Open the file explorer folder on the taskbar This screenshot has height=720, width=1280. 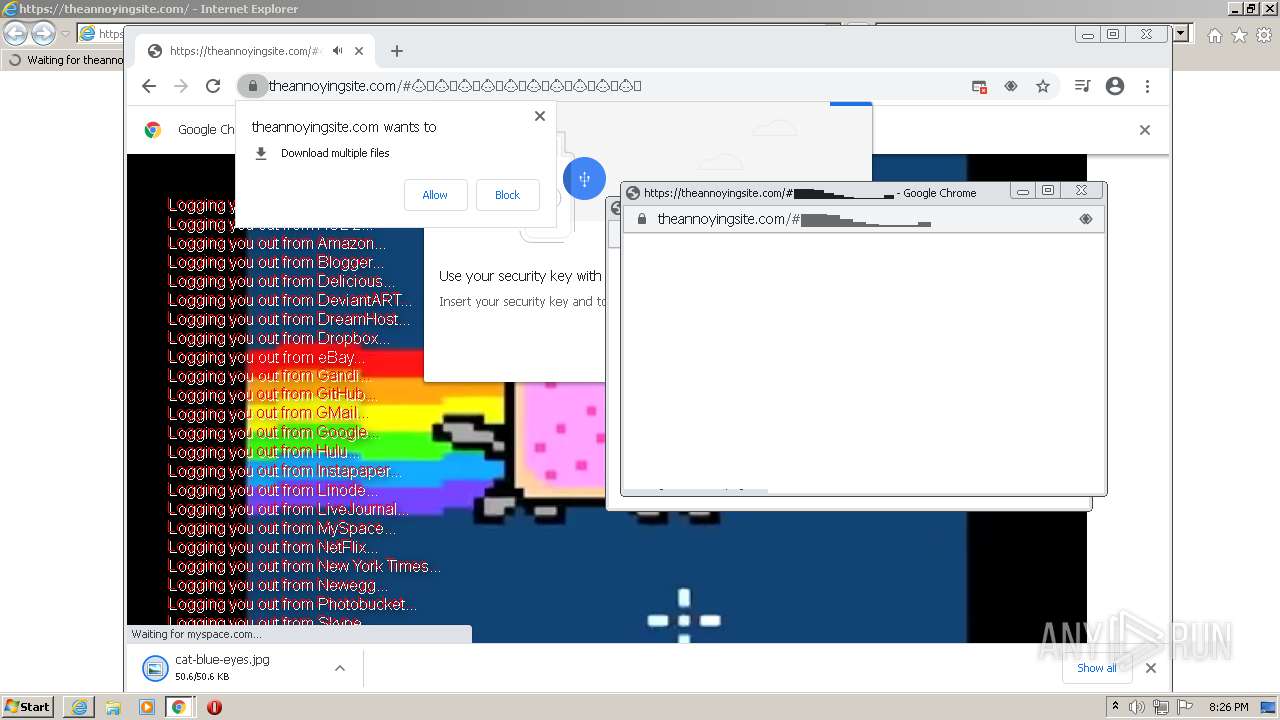pyautogui.click(x=113, y=707)
